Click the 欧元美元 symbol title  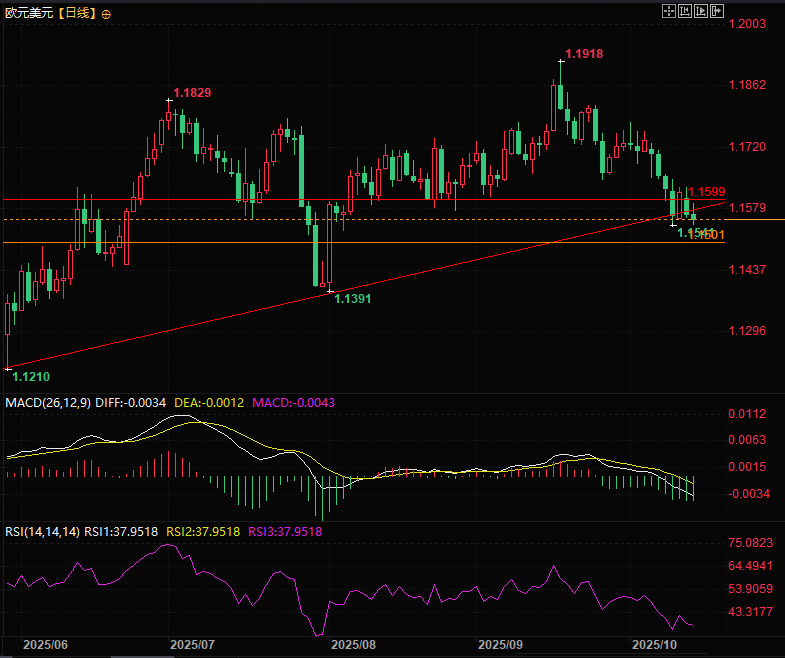click(x=28, y=14)
